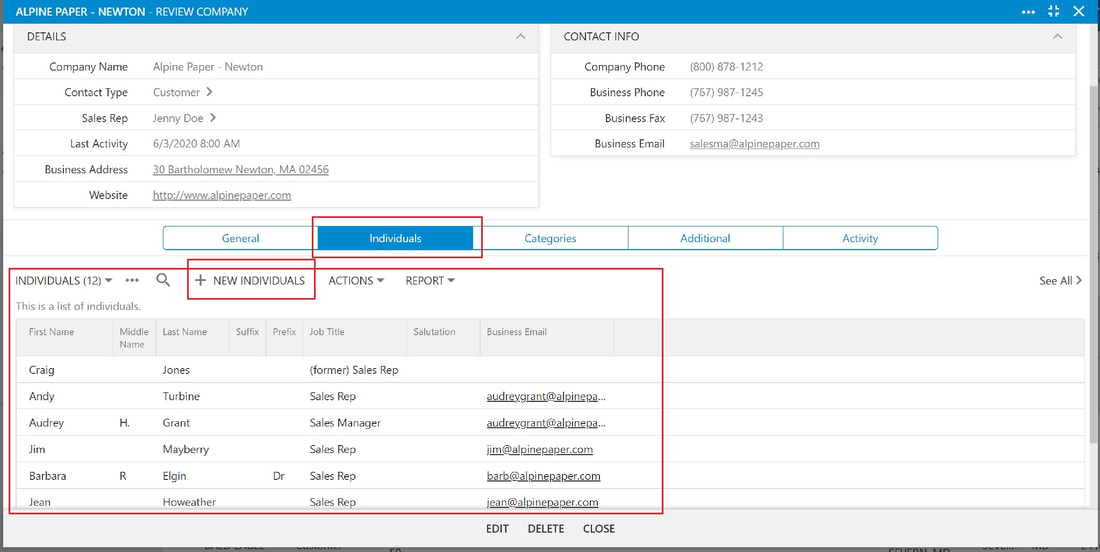The image size is (1100, 552).
Task: Click the Business Fax (767) 987-1243 value
Action: (727, 118)
